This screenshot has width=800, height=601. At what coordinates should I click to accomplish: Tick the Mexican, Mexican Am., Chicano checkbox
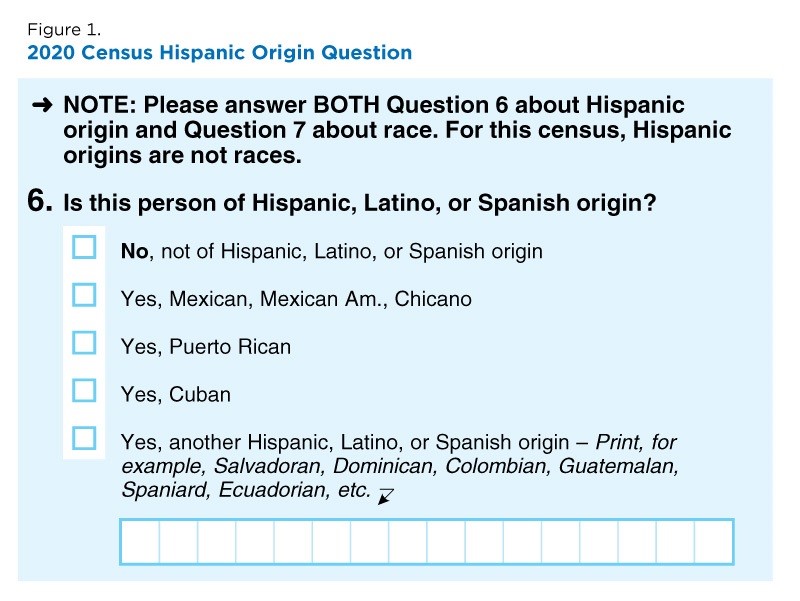pyautogui.click(x=84, y=295)
